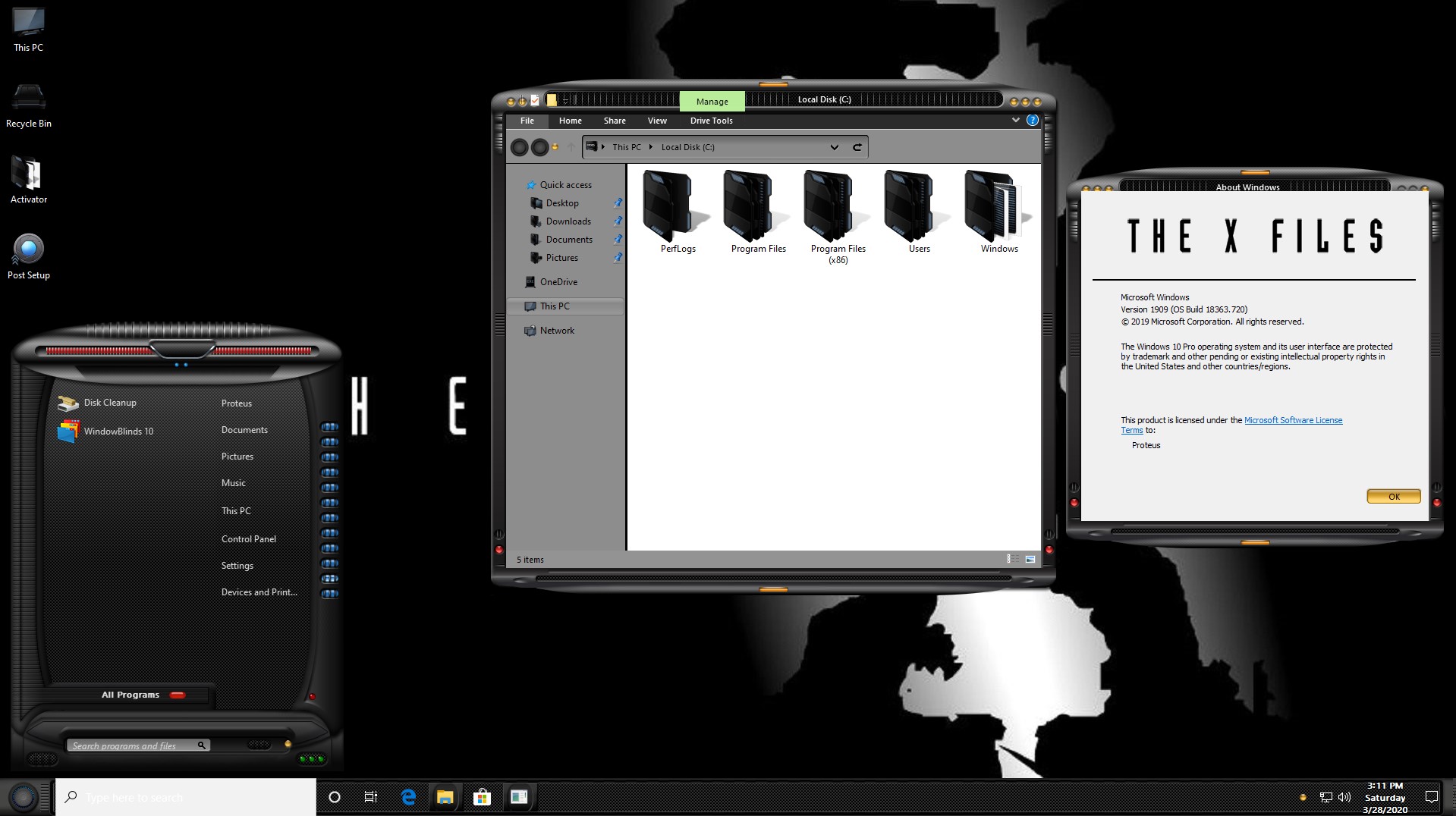Expand the Minimize ribbon chevron
This screenshot has width=1456, height=816.
click(1016, 120)
